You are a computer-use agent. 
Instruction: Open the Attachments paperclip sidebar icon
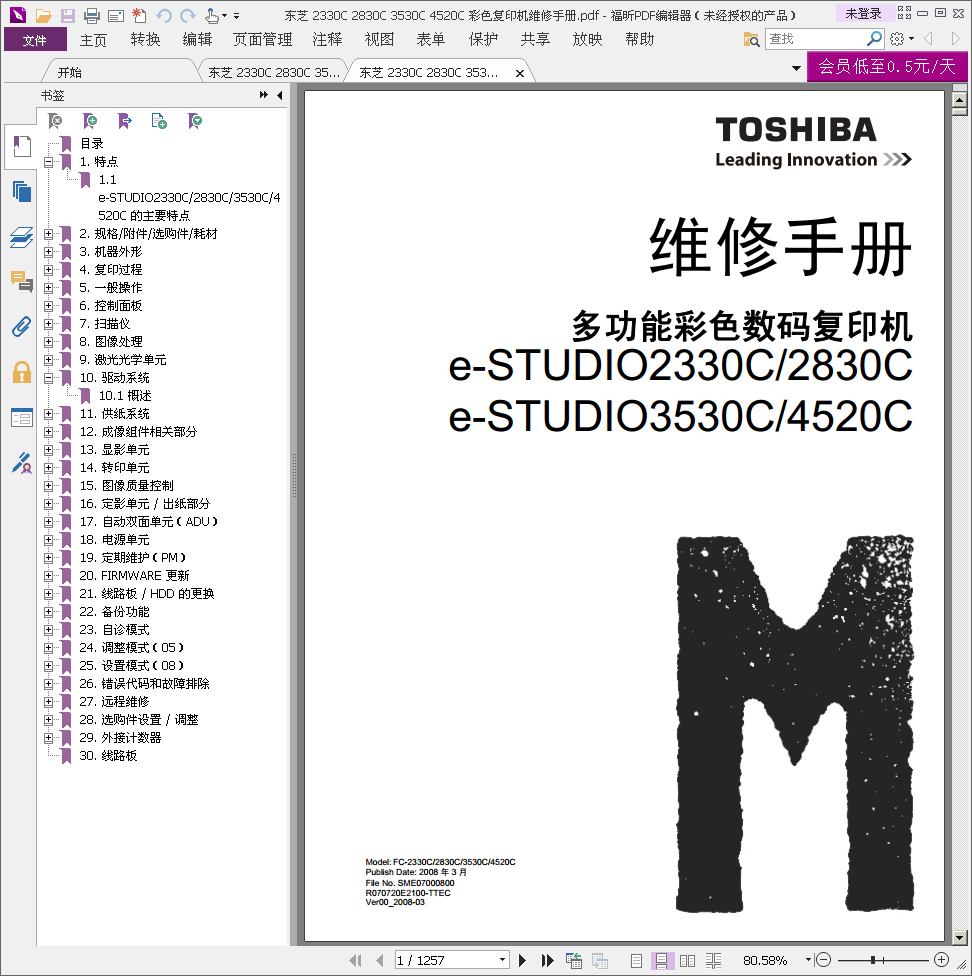point(22,326)
